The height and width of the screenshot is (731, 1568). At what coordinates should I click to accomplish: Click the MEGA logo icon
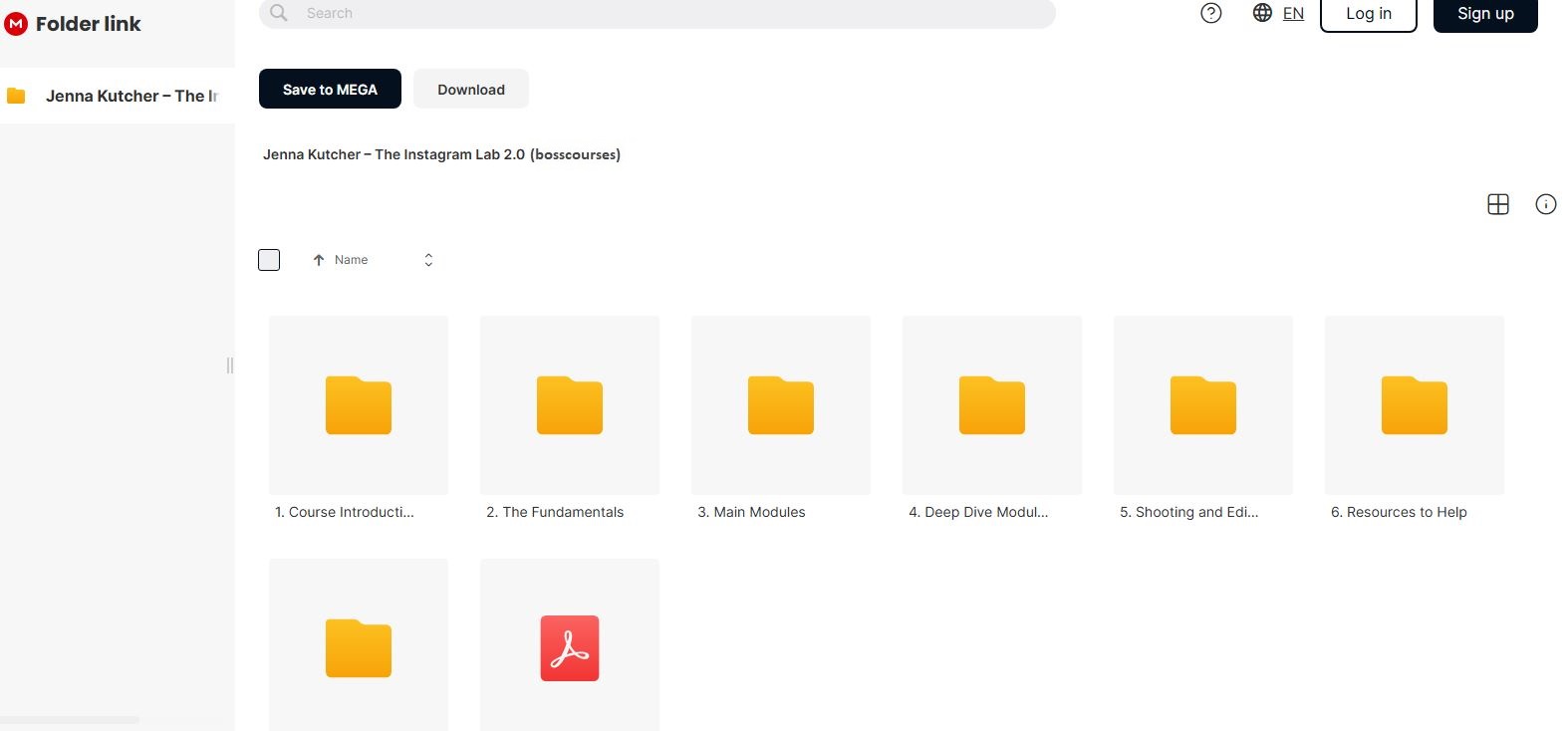pos(16,24)
